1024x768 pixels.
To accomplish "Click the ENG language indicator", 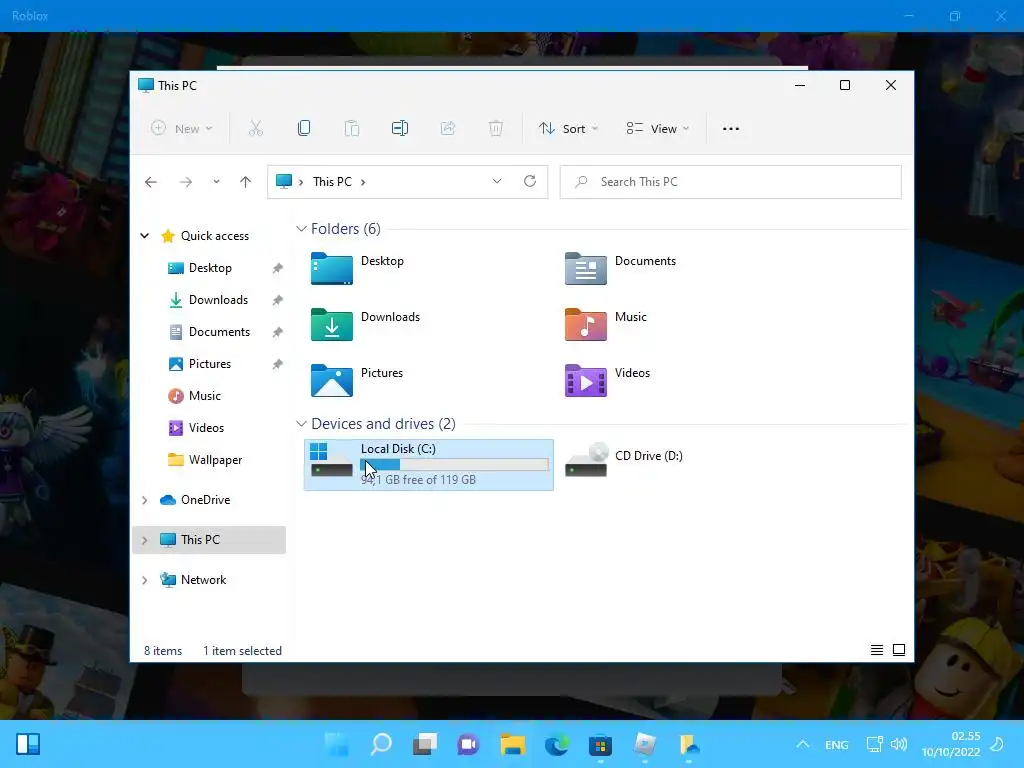I will coord(837,744).
